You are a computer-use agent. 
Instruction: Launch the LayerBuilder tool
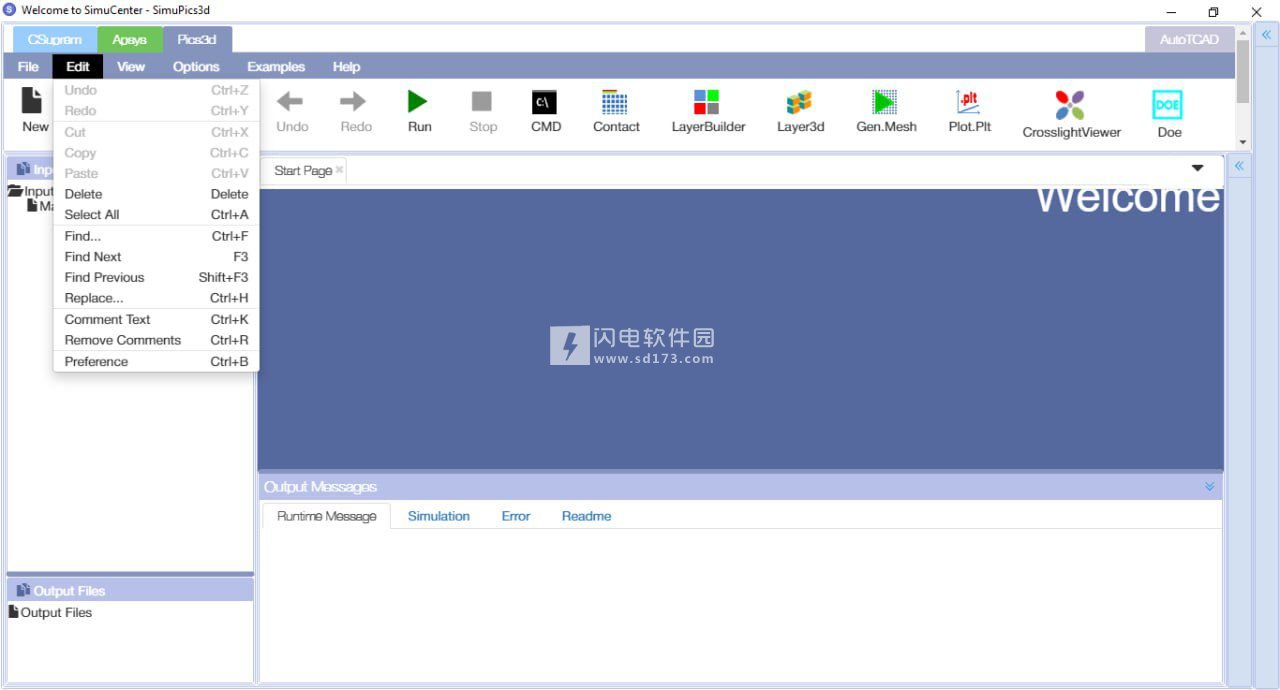pos(707,103)
